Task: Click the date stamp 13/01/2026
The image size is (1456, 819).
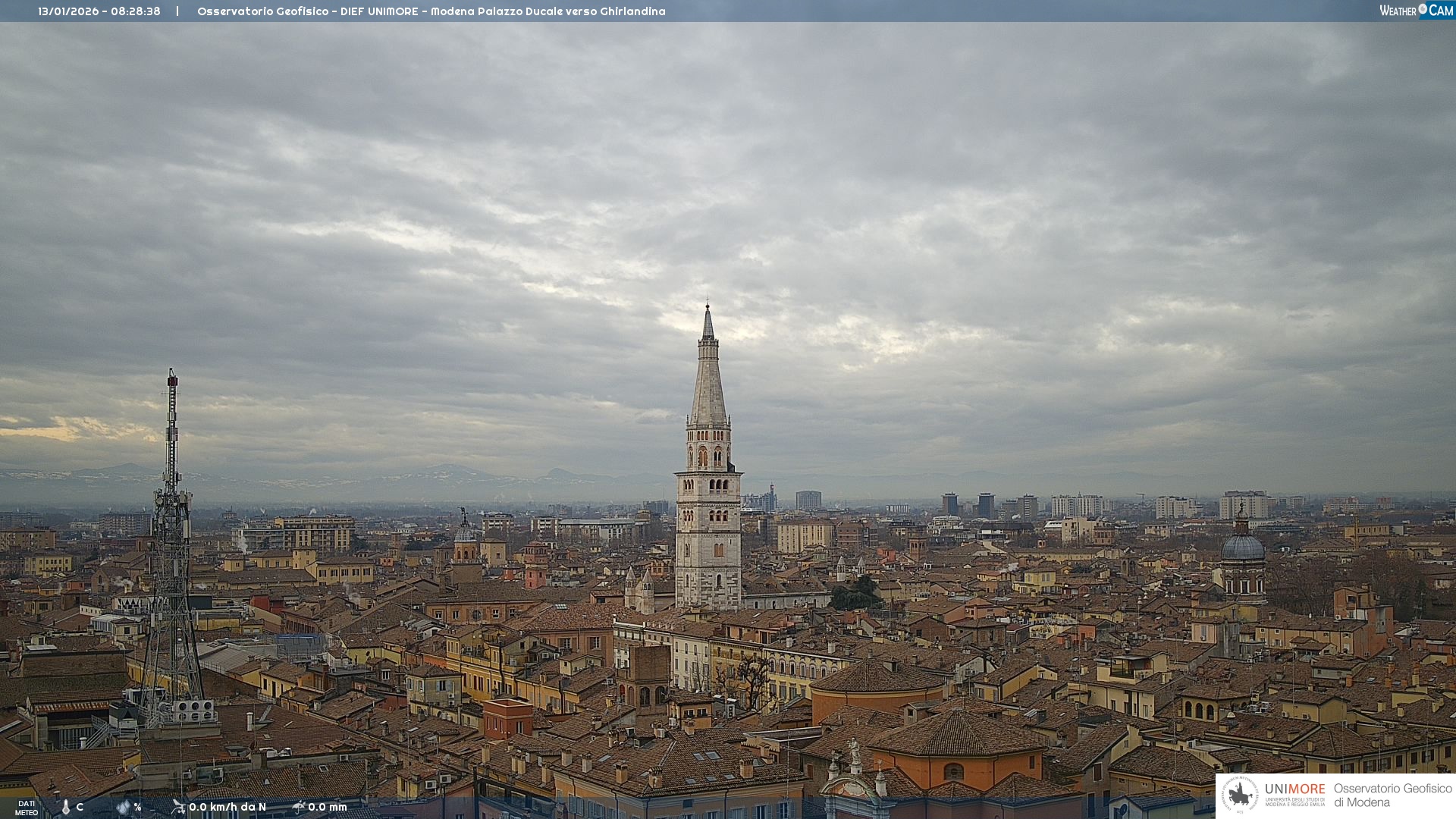Action: 69,11
